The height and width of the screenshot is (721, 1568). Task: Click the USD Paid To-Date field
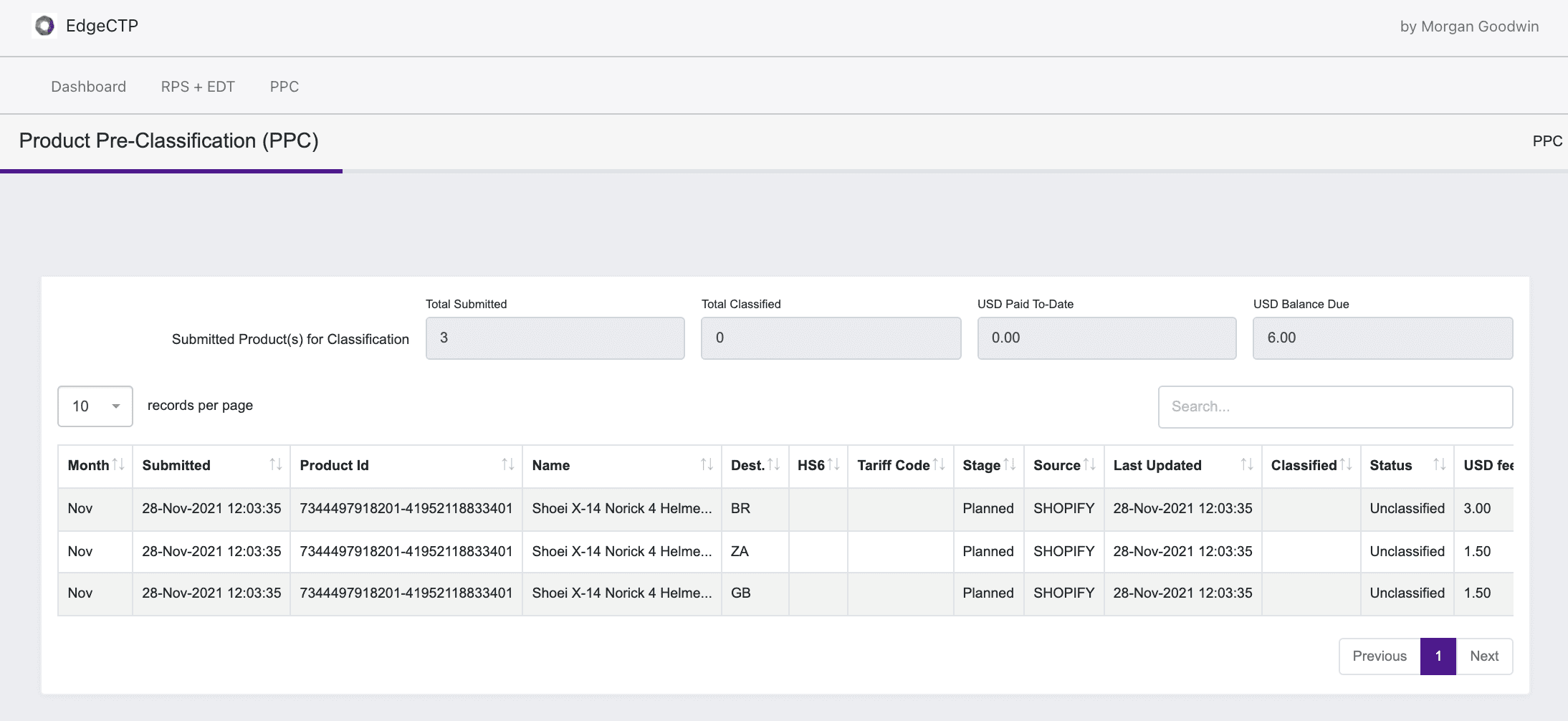click(1107, 338)
